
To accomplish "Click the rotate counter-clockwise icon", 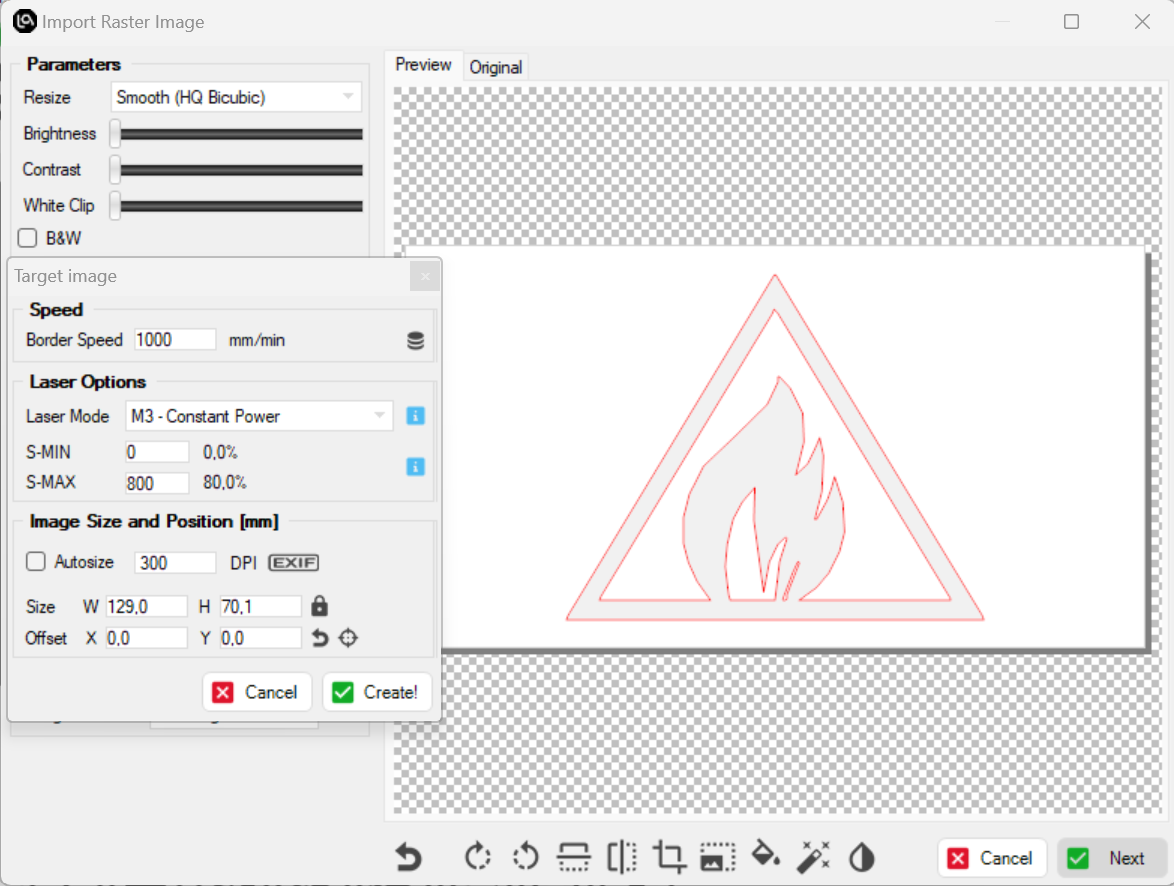I will point(525,857).
